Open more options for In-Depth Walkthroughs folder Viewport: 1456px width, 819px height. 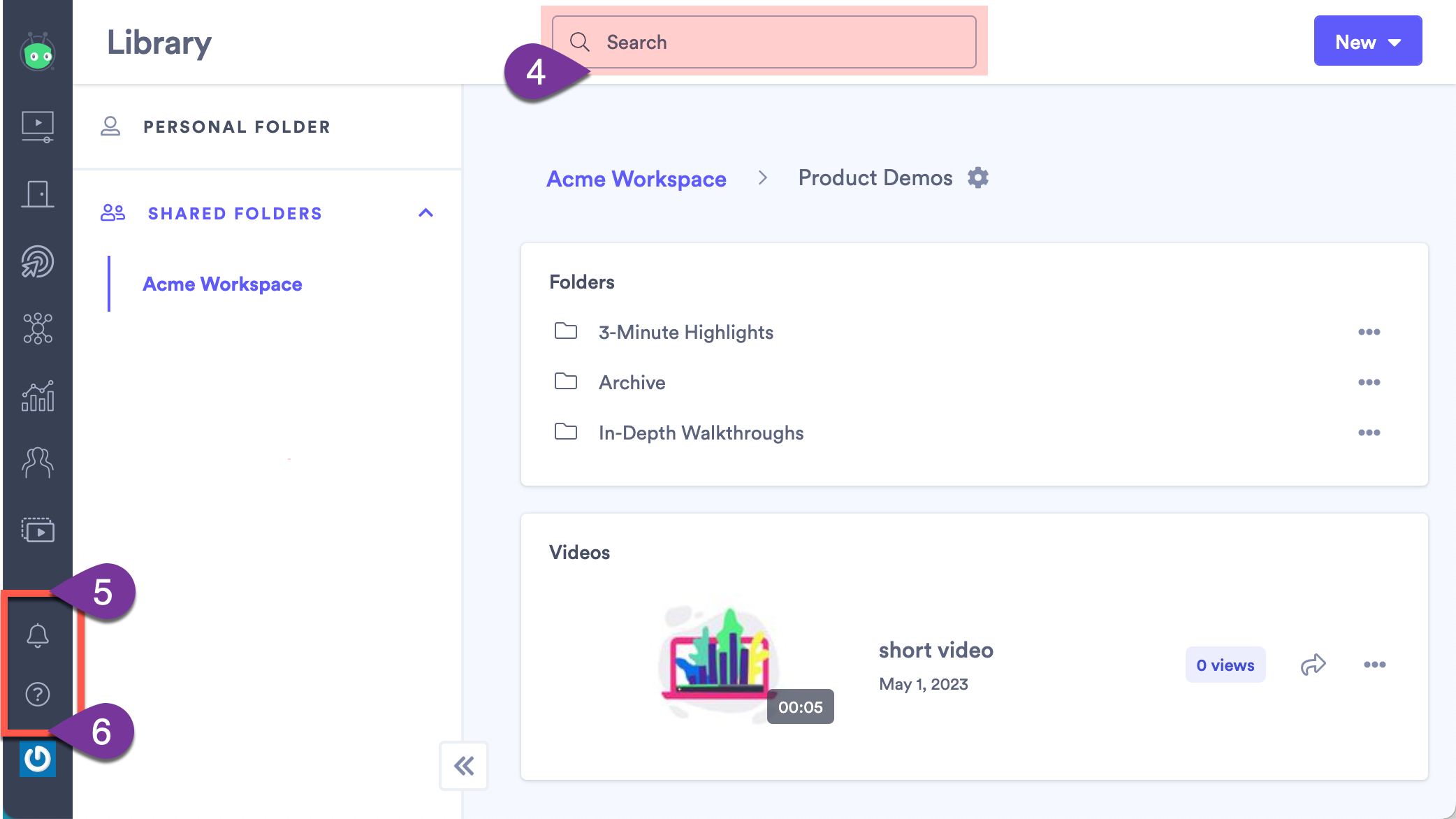click(1369, 433)
